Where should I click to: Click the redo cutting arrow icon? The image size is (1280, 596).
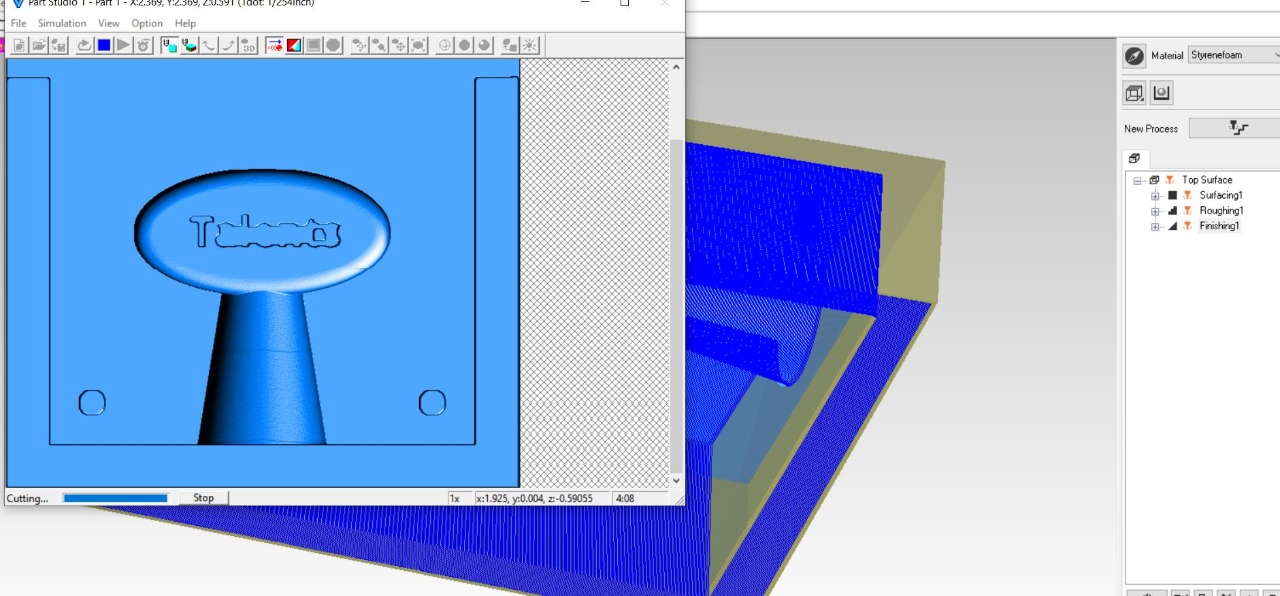[x=84, y=45]
